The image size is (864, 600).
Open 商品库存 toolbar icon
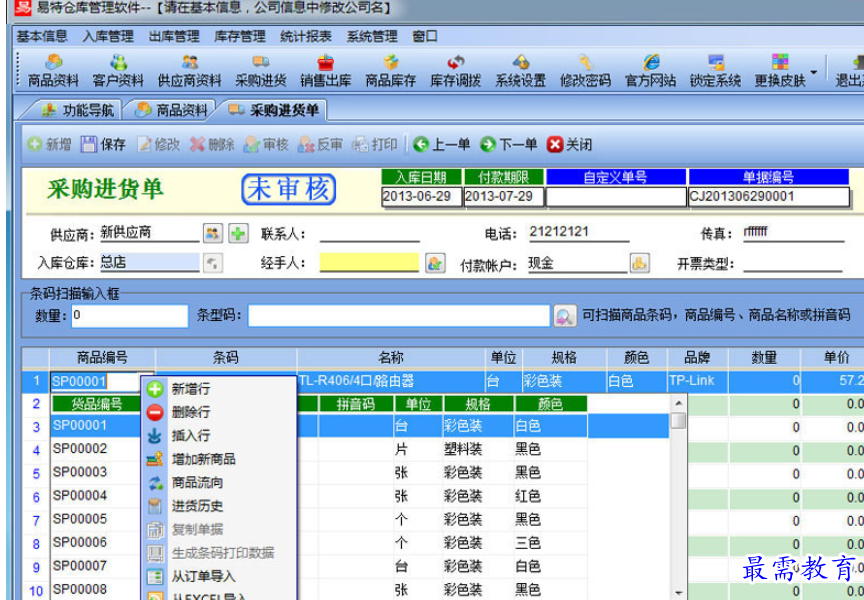point(391,71)
